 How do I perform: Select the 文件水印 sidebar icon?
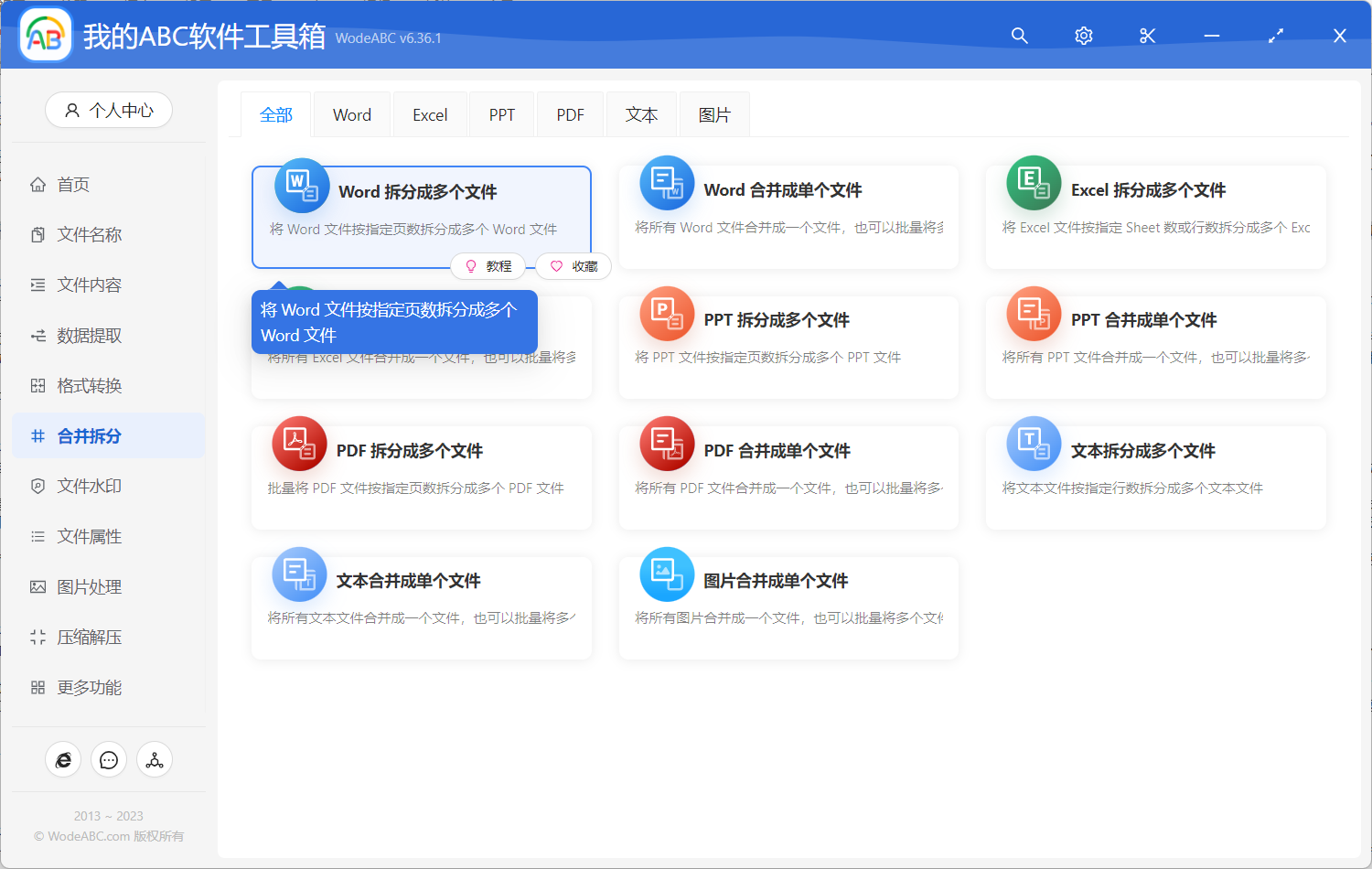tap(38, 486)
